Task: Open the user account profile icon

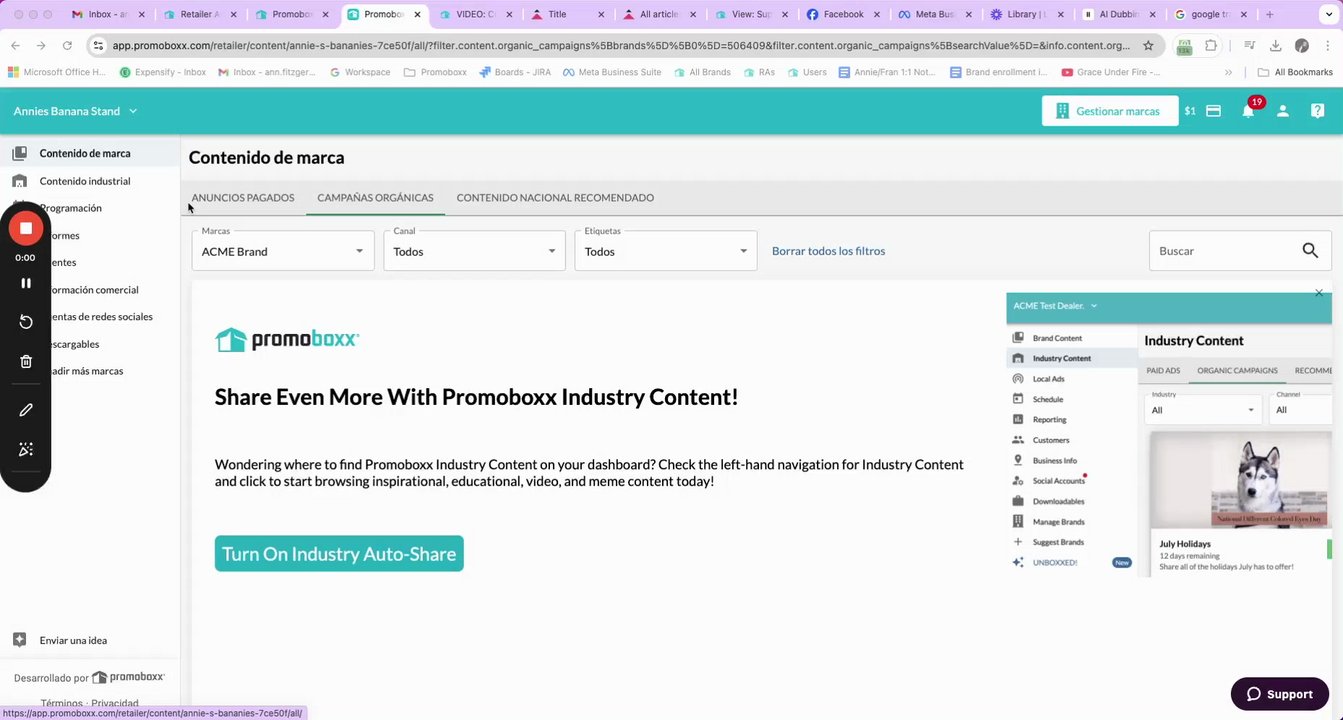Action: (x=1283, y=111)
